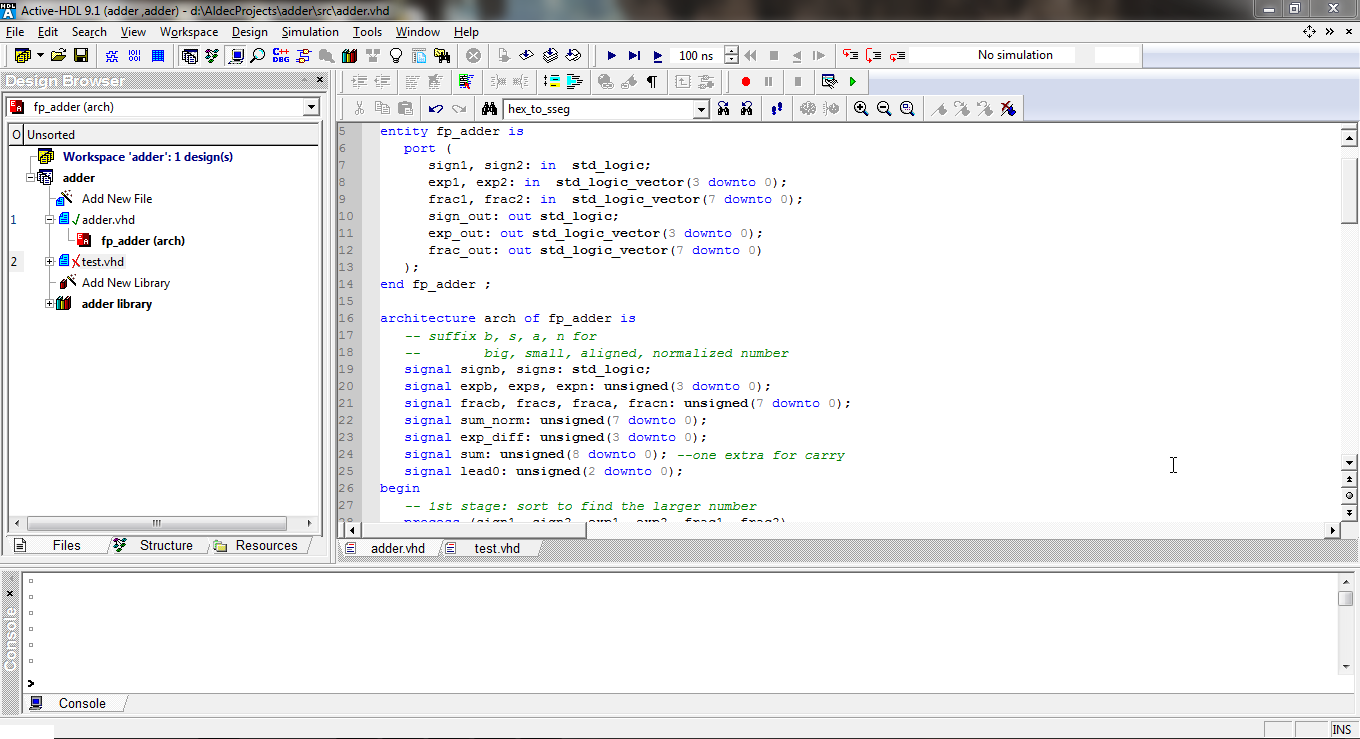Click Add New File in the design tree

[117, 199]
